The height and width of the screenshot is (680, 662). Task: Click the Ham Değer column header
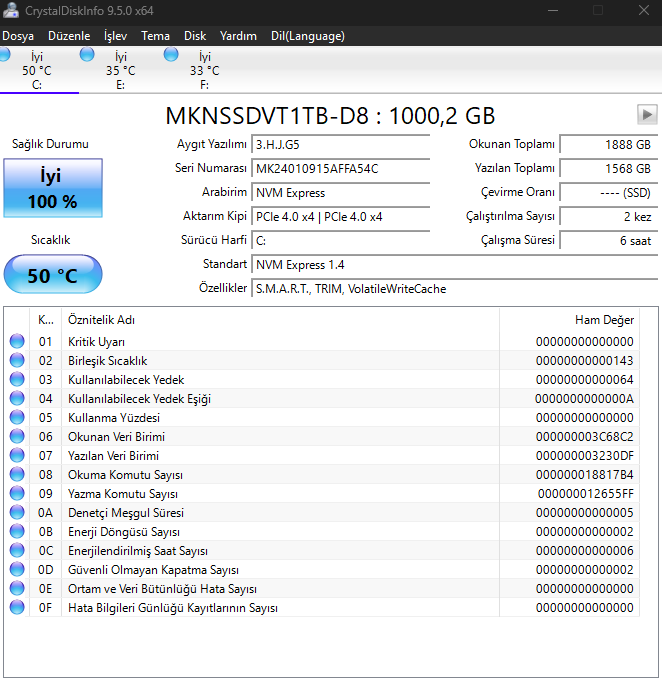coord(604,320)
